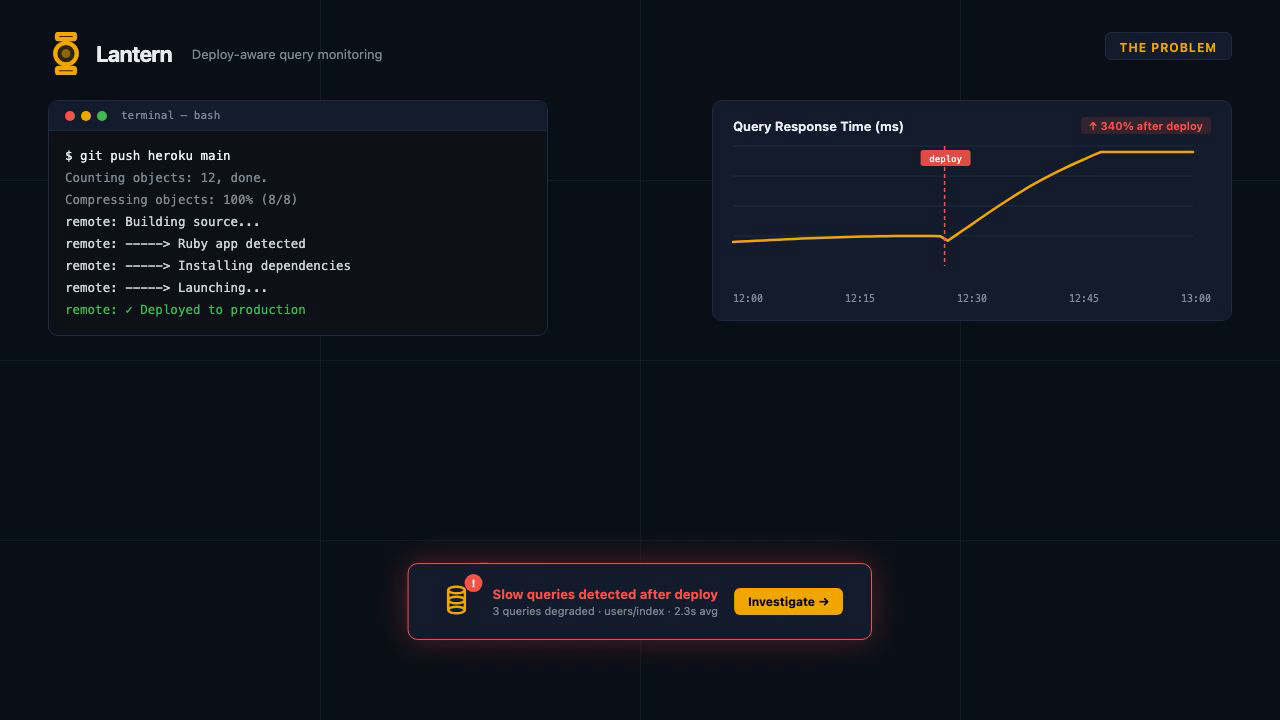Open THE PROBLEM section
Screen dimensions: 1280x720
pos(1168,46)
